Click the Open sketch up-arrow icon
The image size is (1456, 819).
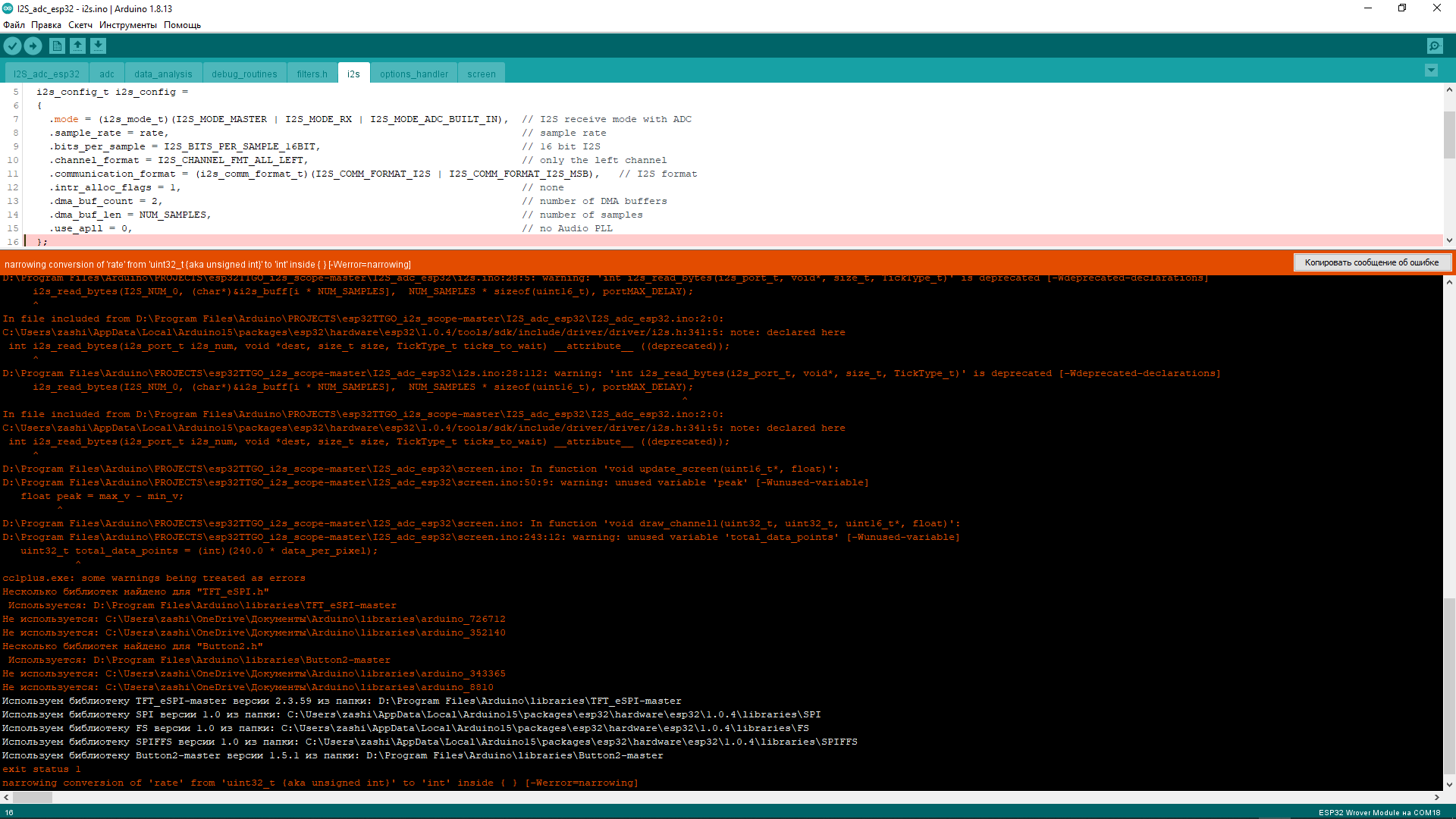(x=77, y=46)
